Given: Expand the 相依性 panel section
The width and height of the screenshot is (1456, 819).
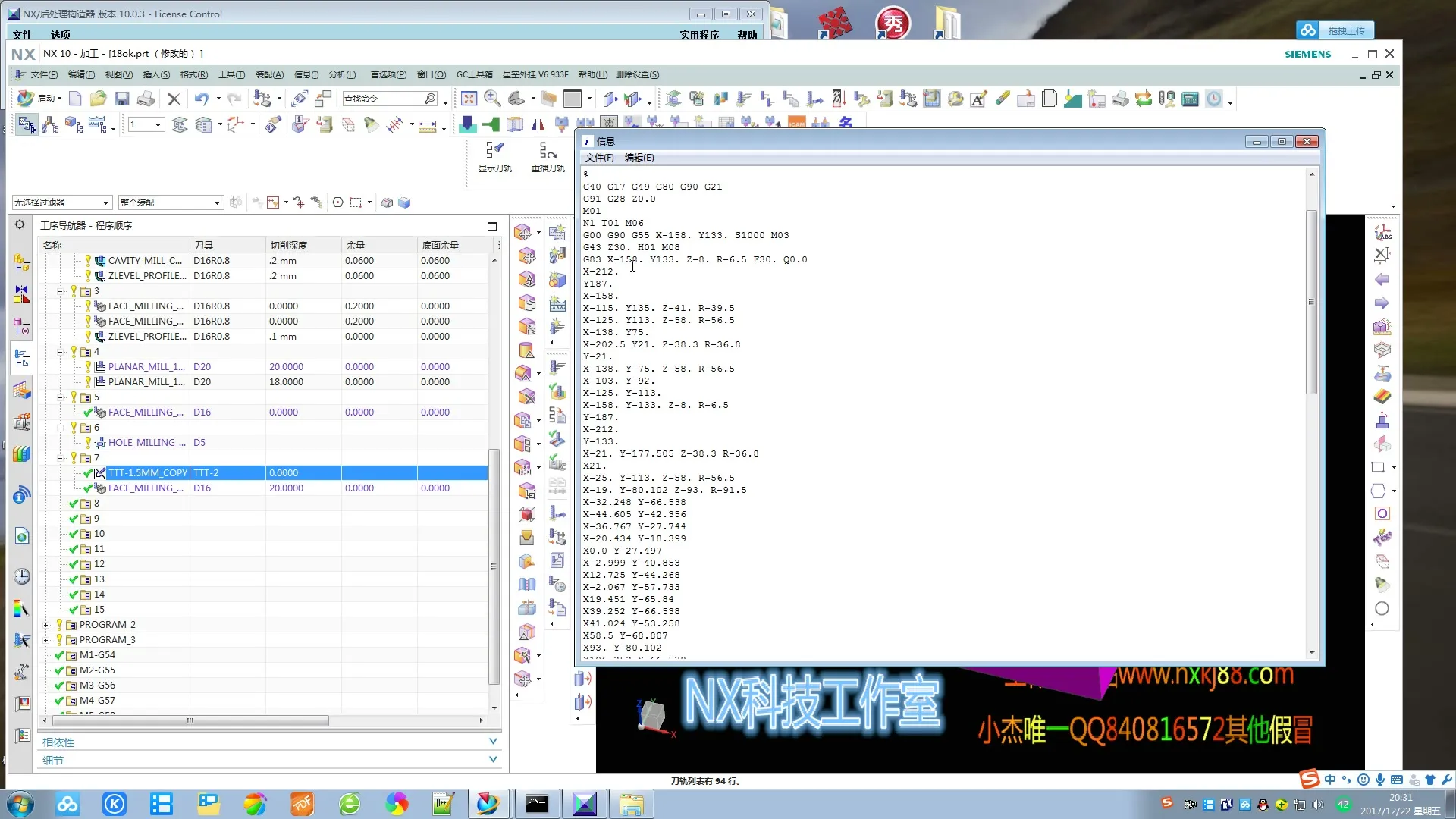Looking at the screenshot, I should [493, 742].
